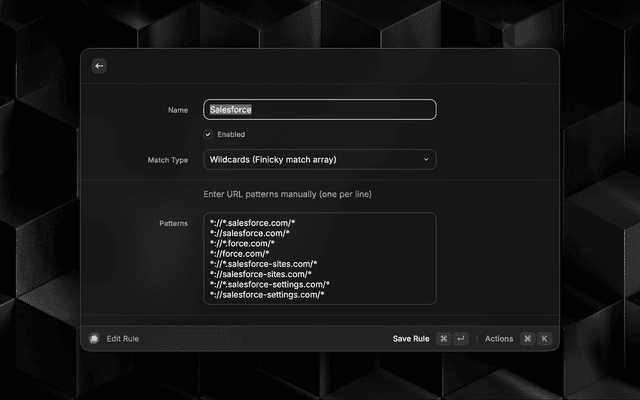Image resolution: width=640 pixels, height=400 pixels.
Task: Click the Name field containing Salesforce
Action: click(320, 109)
